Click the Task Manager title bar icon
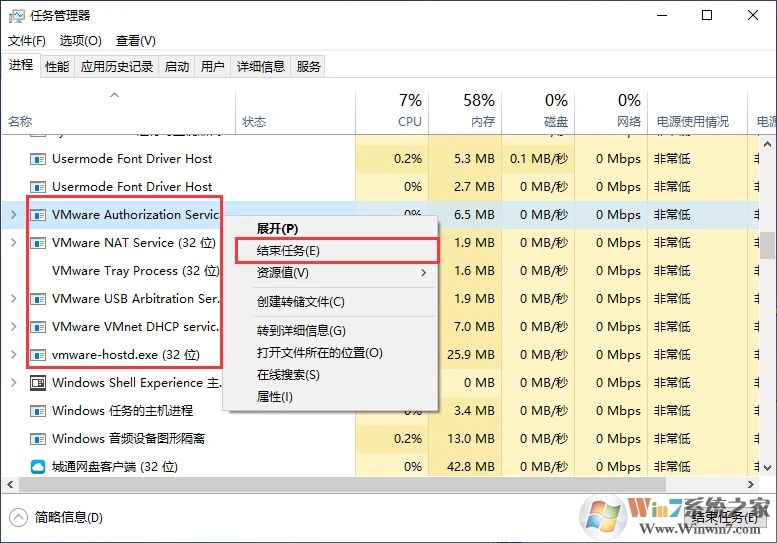The width and height of the screenshot is (777, 543). coord(17,16)
